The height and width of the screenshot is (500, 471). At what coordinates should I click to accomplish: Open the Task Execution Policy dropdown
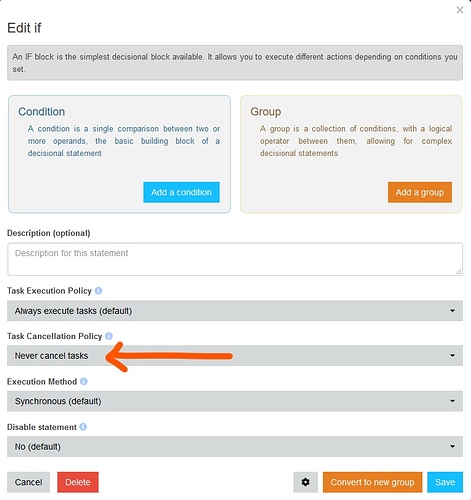coord(235,311)
